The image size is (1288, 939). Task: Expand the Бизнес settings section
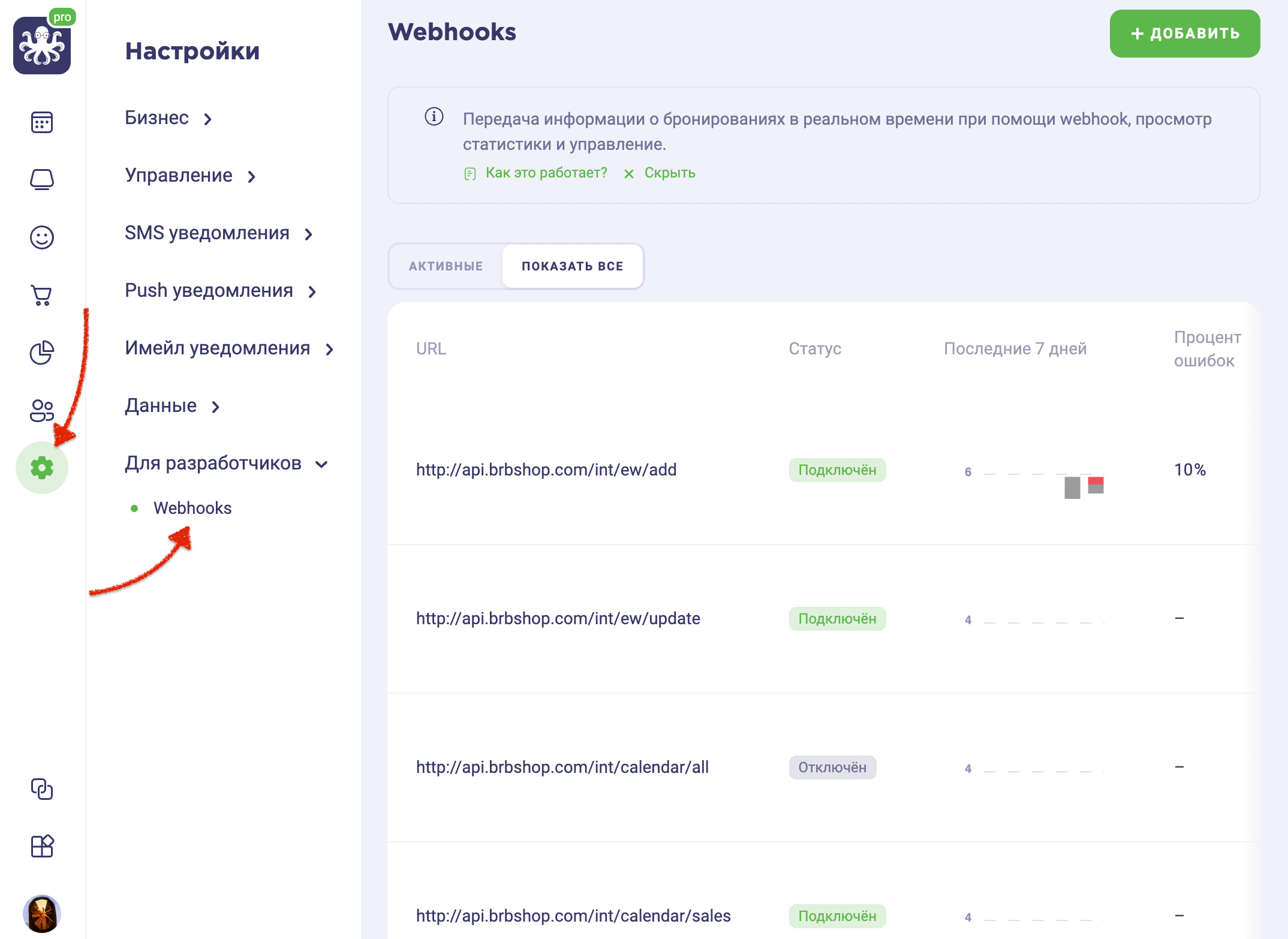[168, 118]
